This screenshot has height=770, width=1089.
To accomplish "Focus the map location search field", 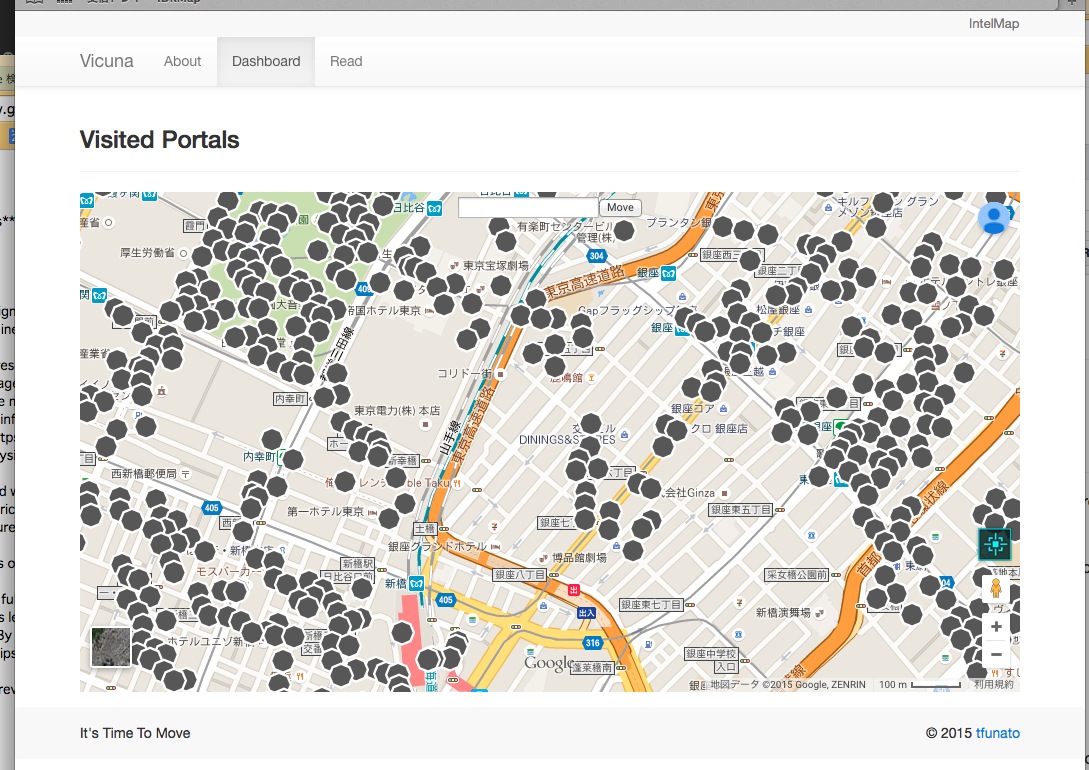I will tap(528, 207).
